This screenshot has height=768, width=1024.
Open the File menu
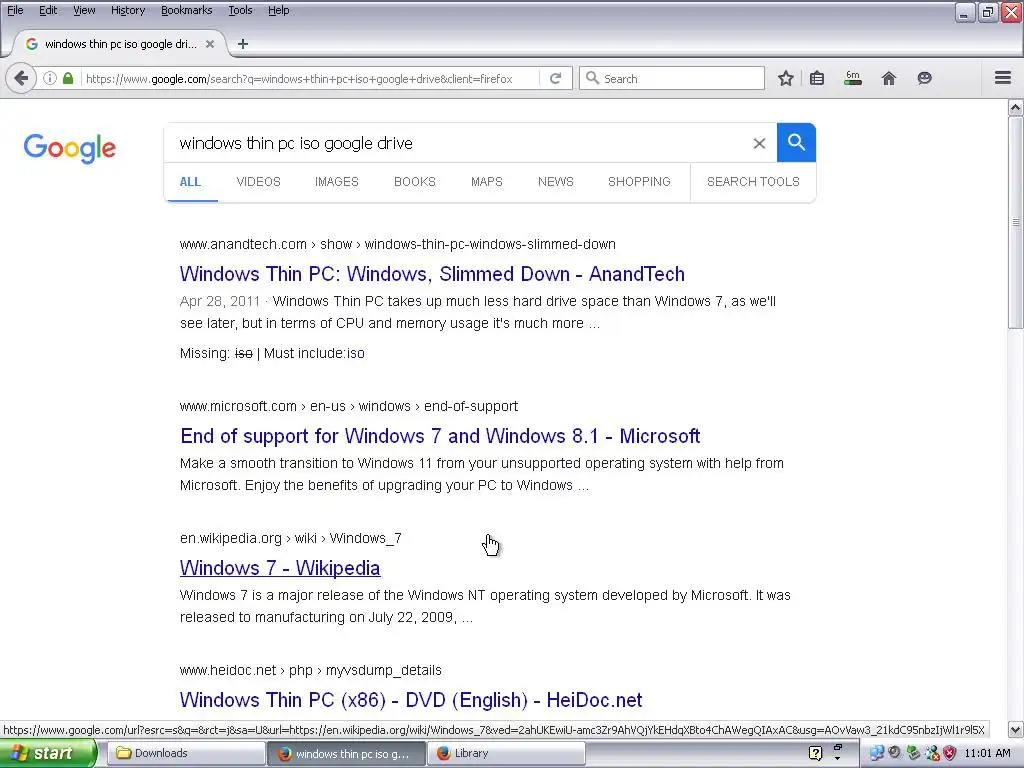[15, 10]
